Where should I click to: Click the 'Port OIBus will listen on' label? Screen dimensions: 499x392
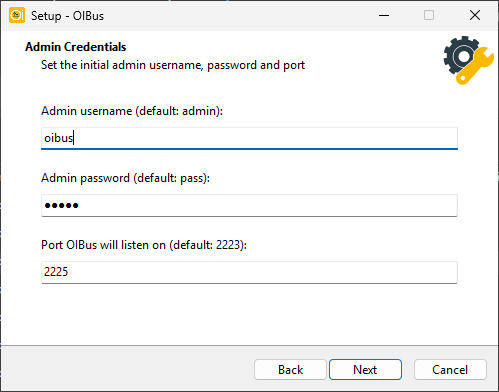[x=144, y=245]
